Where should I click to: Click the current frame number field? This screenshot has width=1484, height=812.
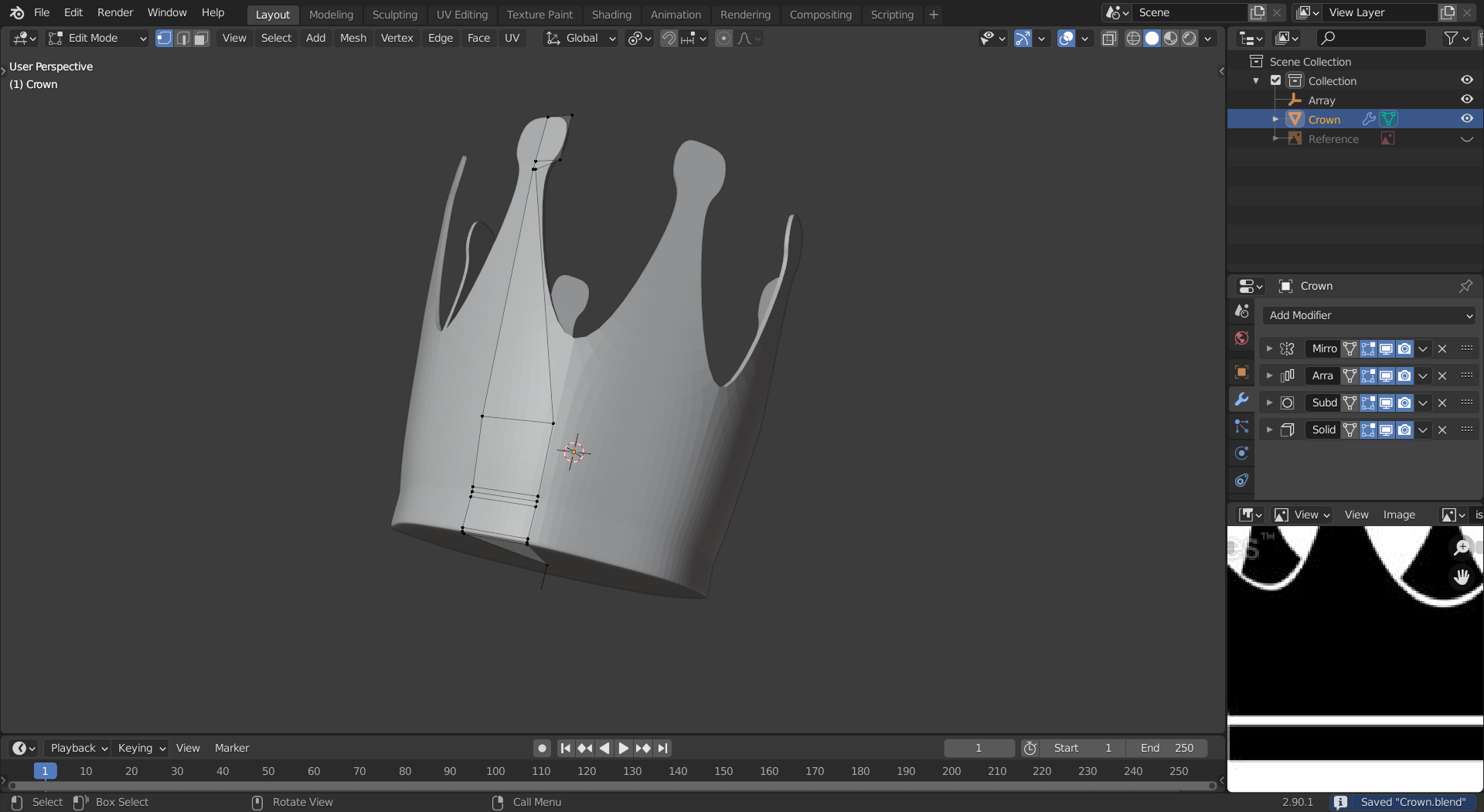(979, 748)
